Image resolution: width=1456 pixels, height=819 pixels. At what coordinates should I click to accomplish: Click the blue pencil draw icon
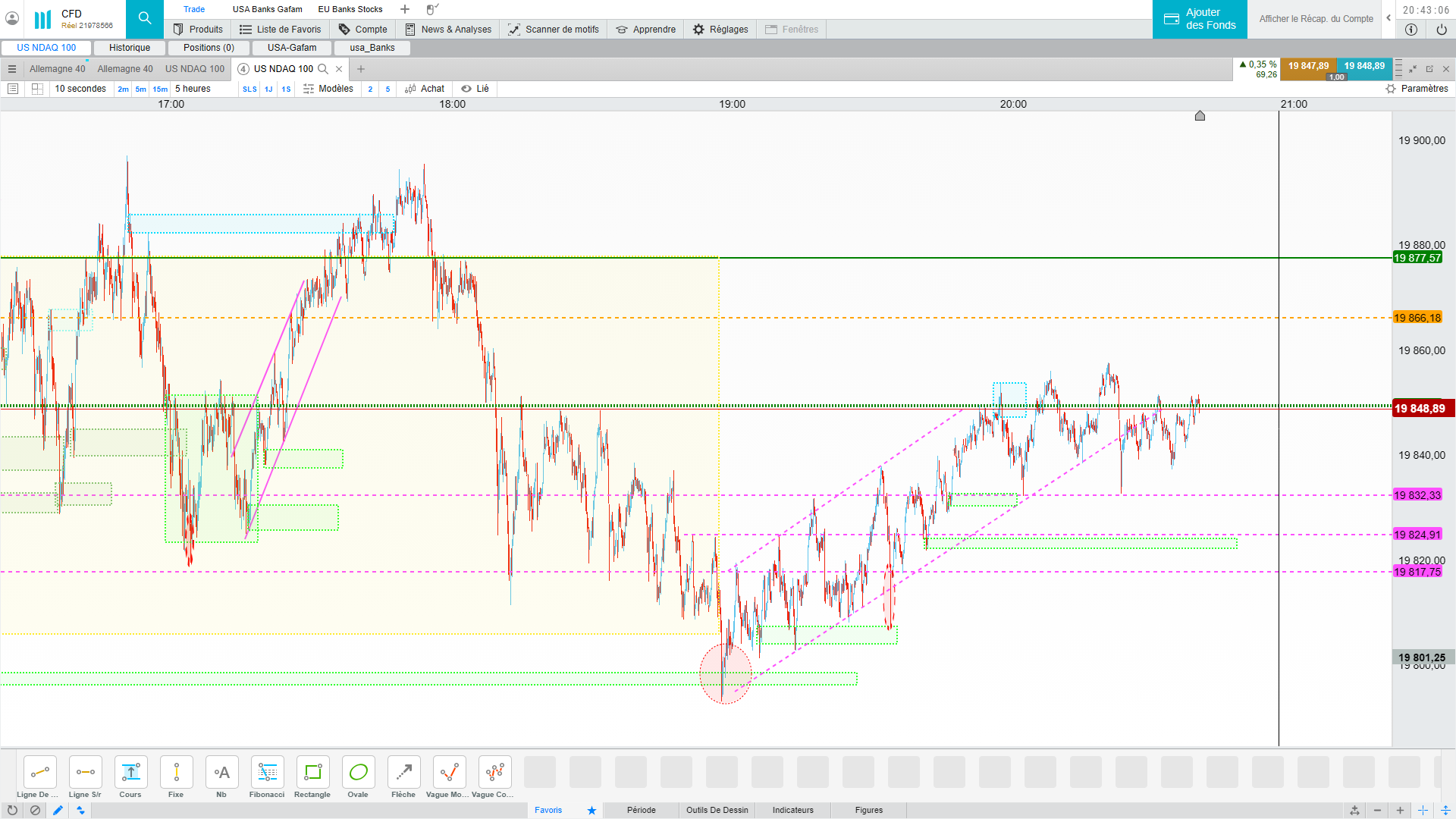click(x=58, y=810)
